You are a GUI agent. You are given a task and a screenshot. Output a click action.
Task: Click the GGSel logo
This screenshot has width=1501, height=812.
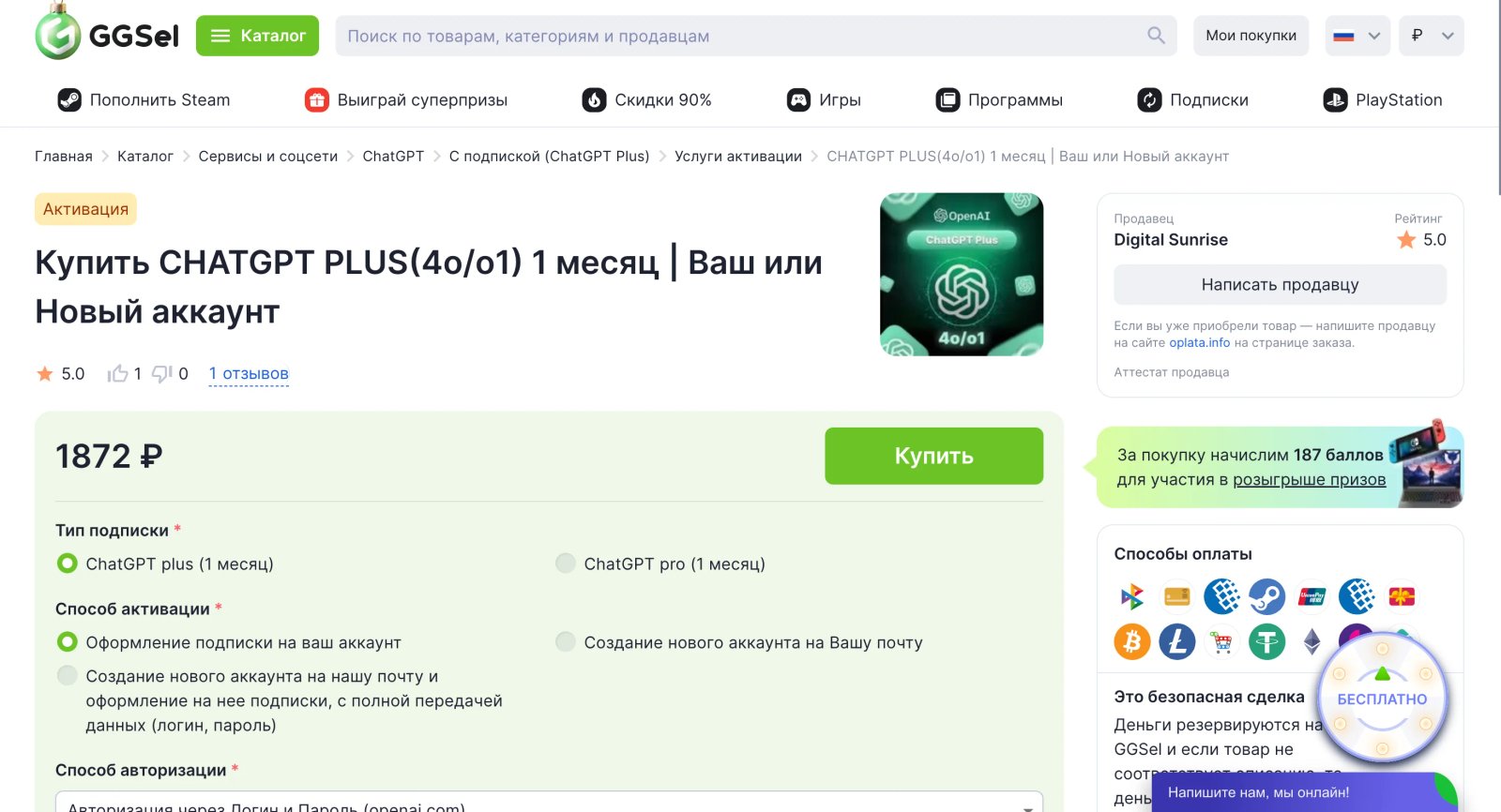(x=107, y=34)
